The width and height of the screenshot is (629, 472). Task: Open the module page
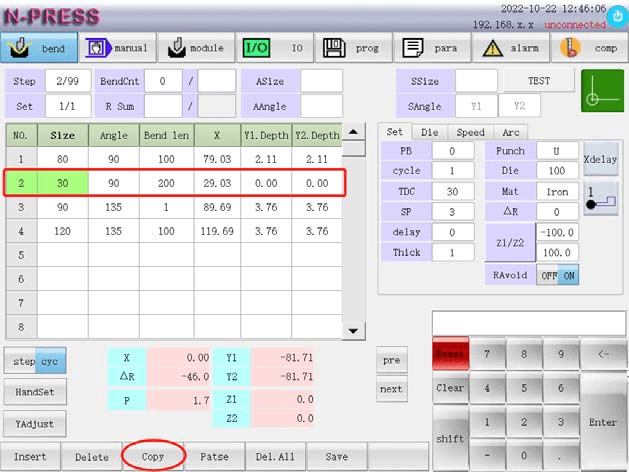(x=196, y=48)
